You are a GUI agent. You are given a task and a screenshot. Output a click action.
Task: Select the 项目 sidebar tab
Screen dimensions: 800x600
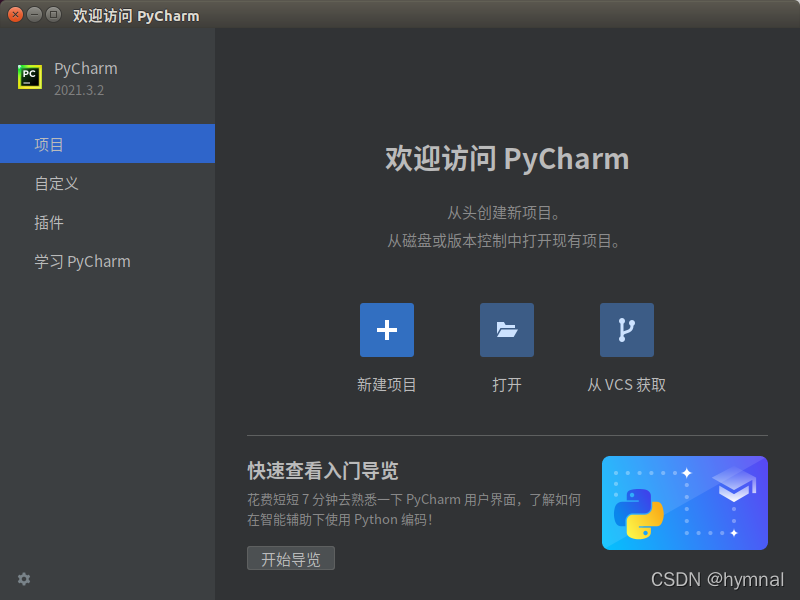[107, 144]
